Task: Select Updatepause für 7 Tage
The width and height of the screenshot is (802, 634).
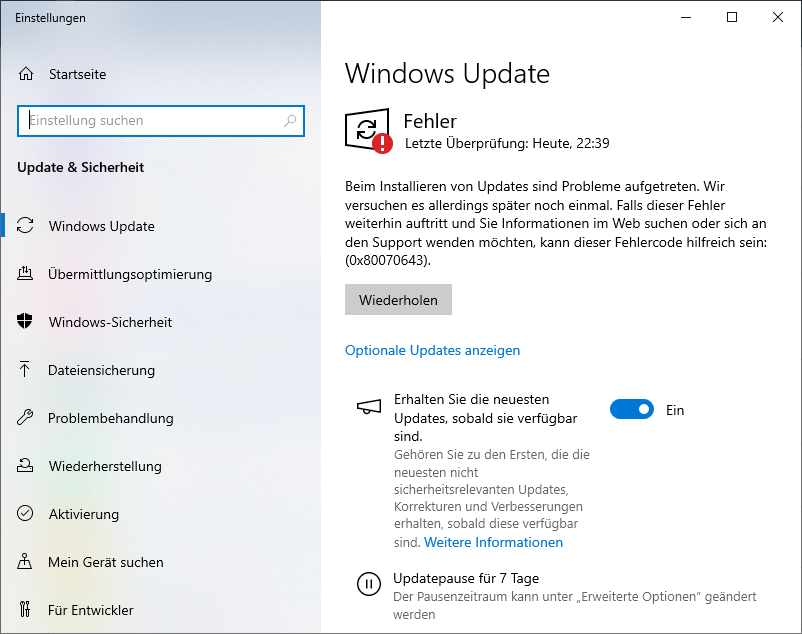Action: pyautogui.click(x=465, y=578)
